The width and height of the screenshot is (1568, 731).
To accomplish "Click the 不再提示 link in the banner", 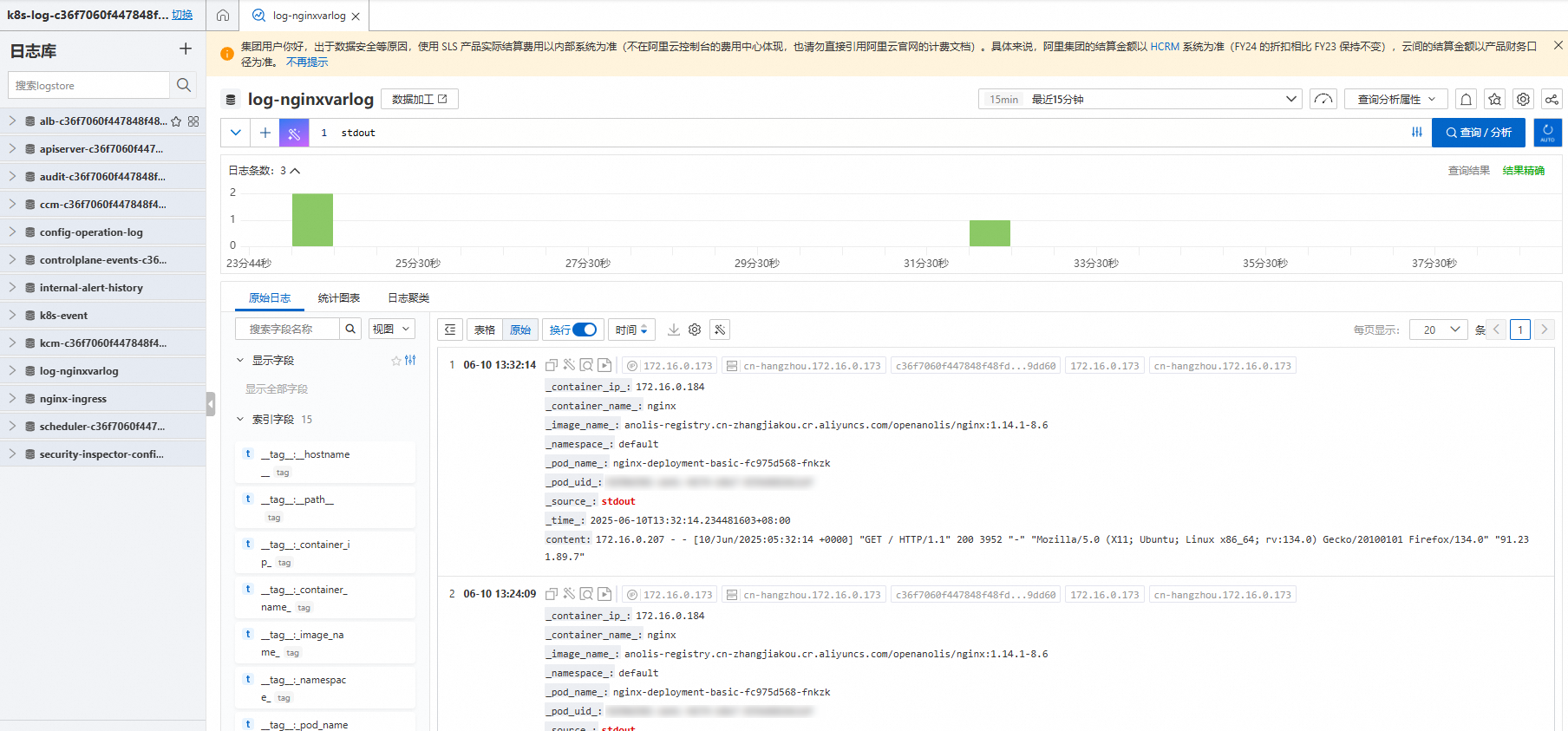I will click(307, 62).
